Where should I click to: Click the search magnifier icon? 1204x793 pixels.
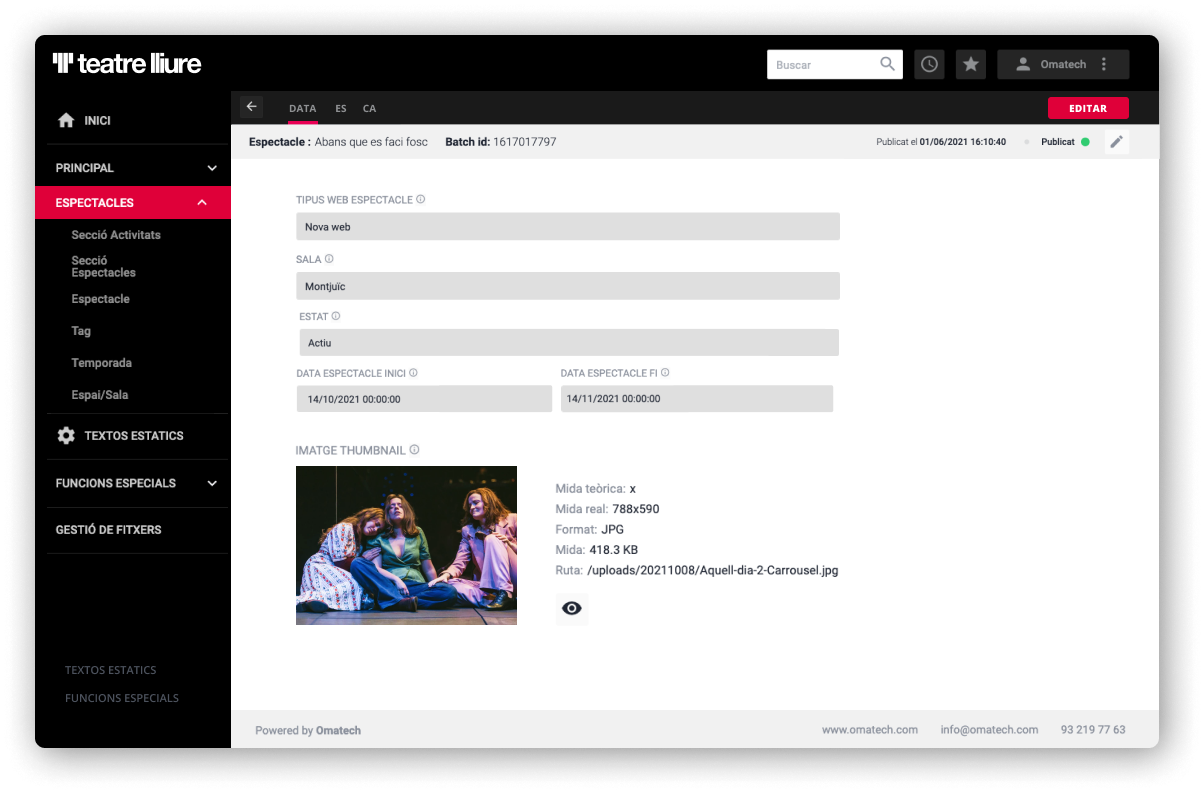pos(887,64)
